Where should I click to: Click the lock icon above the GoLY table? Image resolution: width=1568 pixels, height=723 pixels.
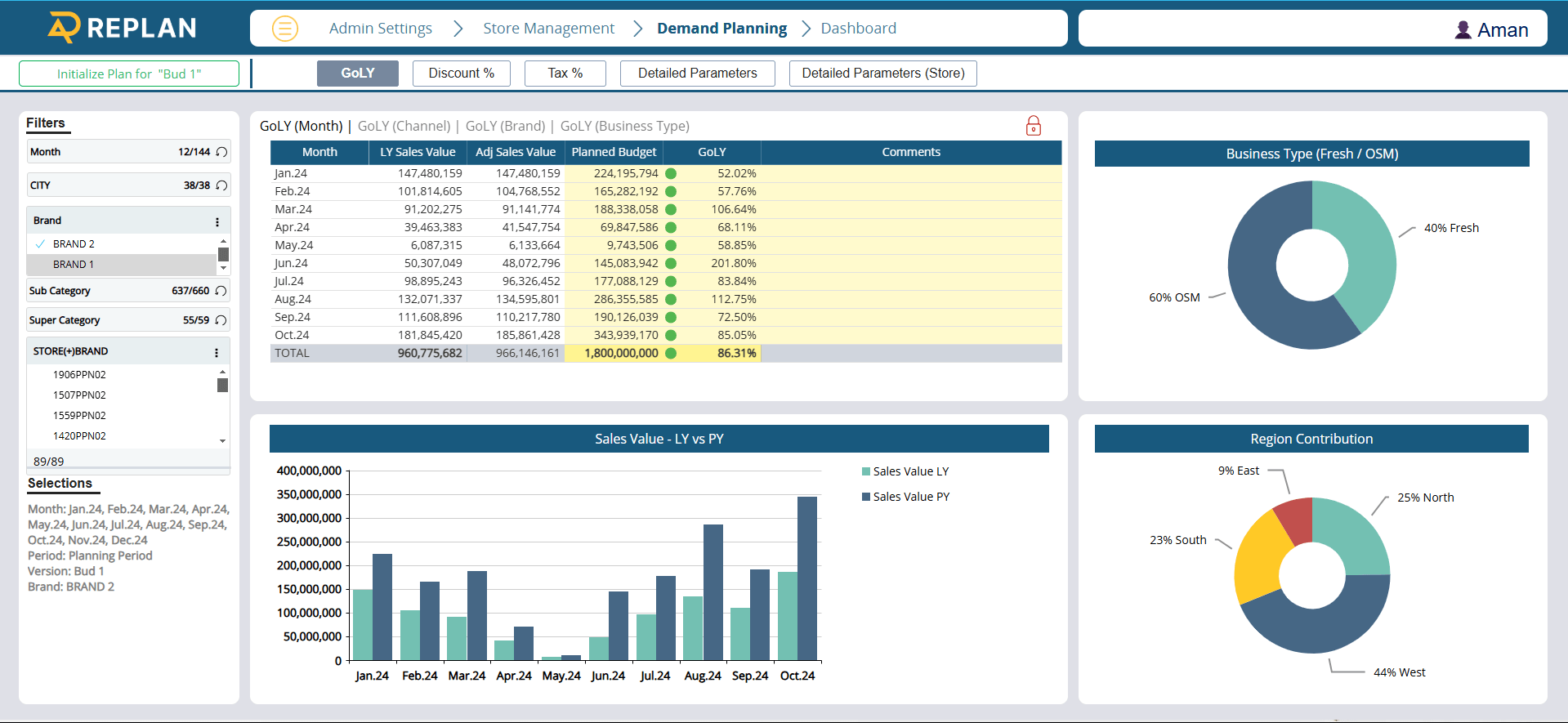[x=1033, y=126]
